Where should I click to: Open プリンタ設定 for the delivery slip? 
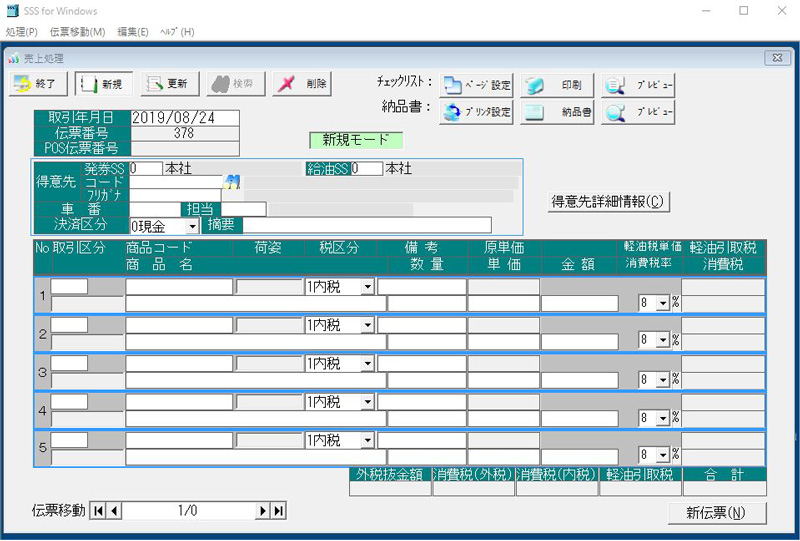(x=477, y=112)
